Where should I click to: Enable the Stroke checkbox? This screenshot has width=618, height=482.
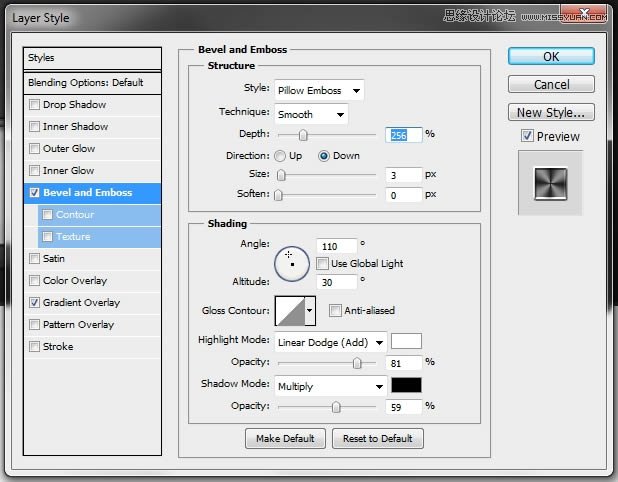(x=35, y=347)
